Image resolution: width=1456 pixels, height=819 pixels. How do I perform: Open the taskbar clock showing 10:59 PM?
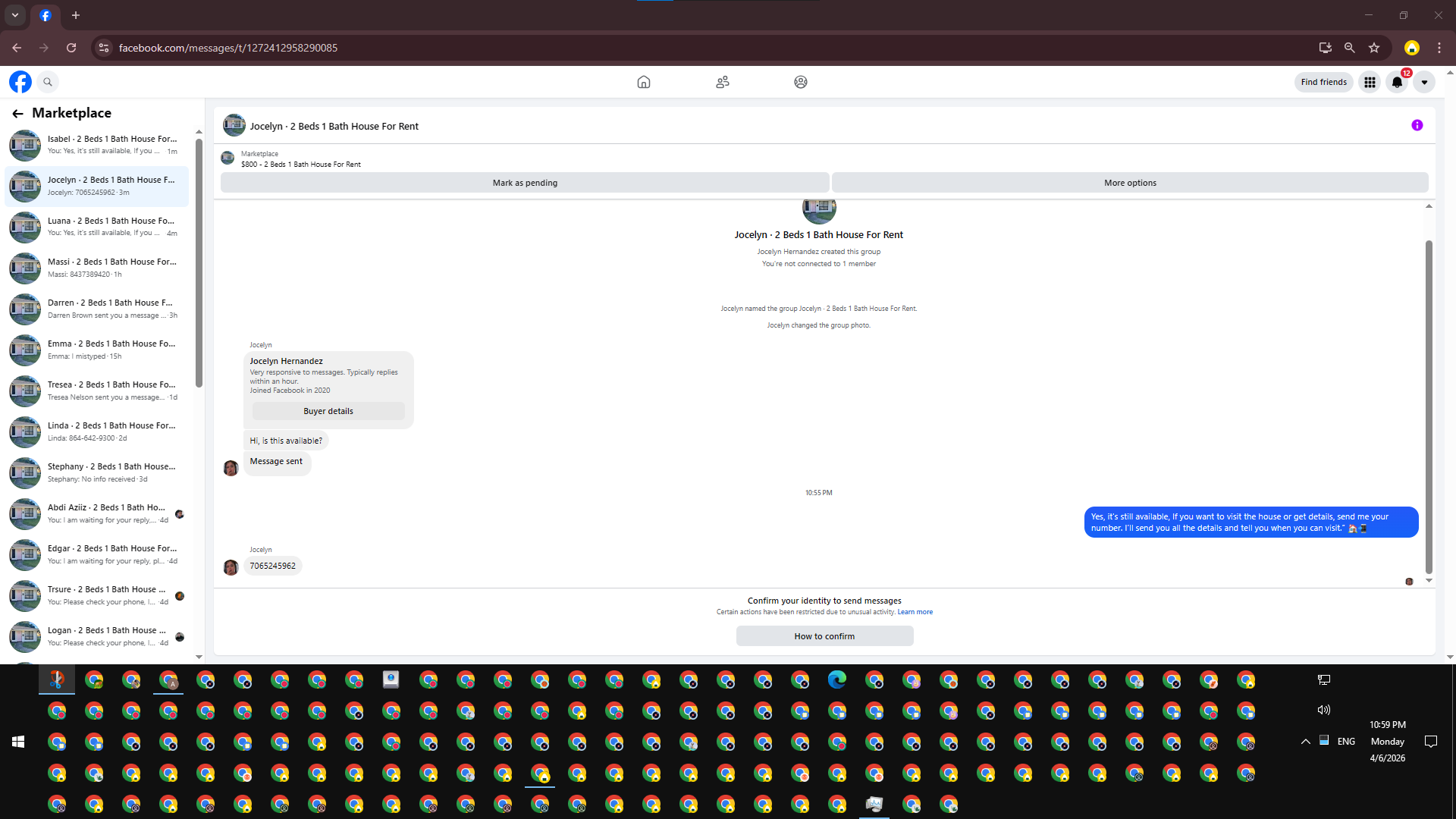coord(1388,742)
